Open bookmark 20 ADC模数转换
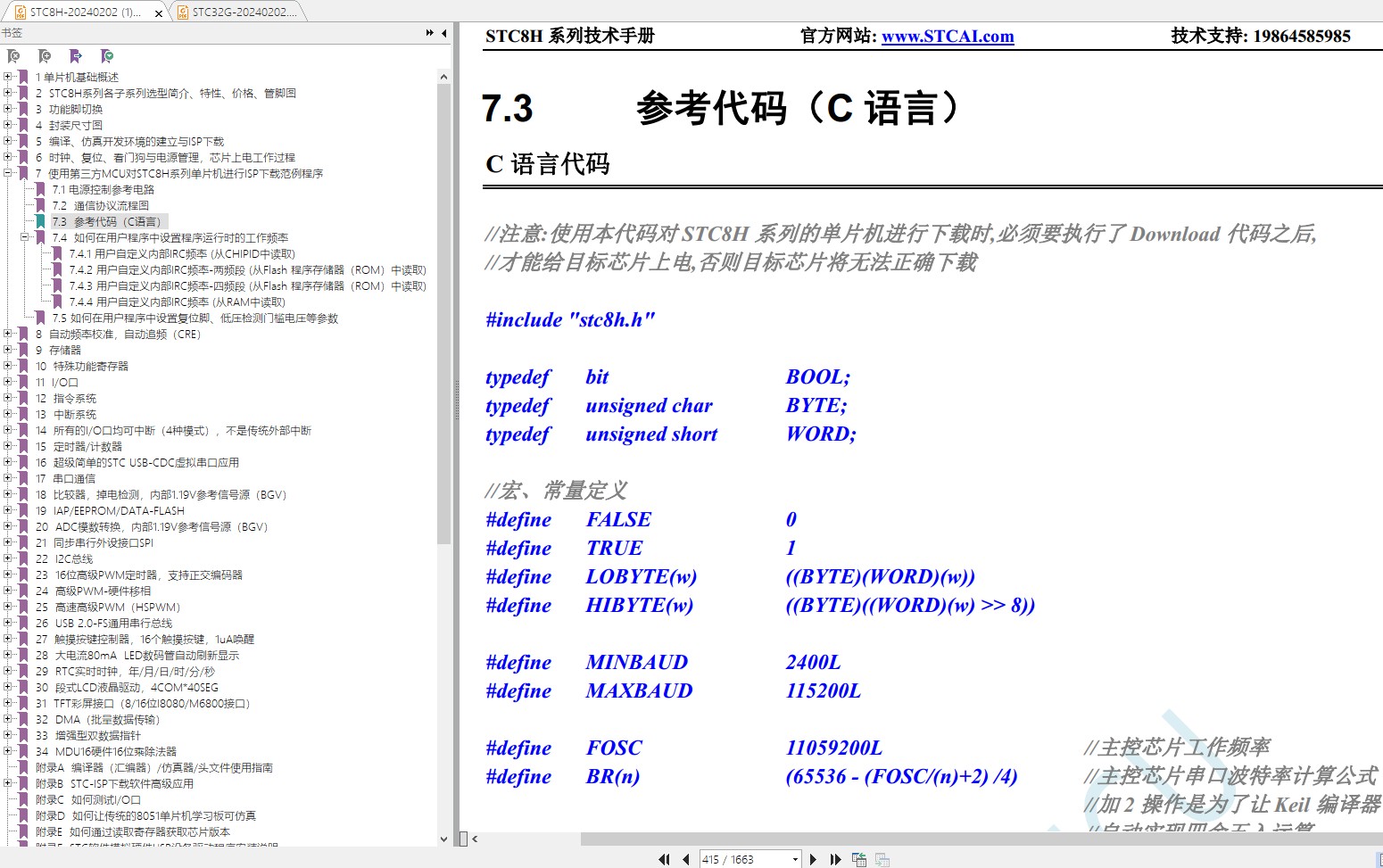The height and width of the screenshot is (868, 1383). (x=152, y=526)
